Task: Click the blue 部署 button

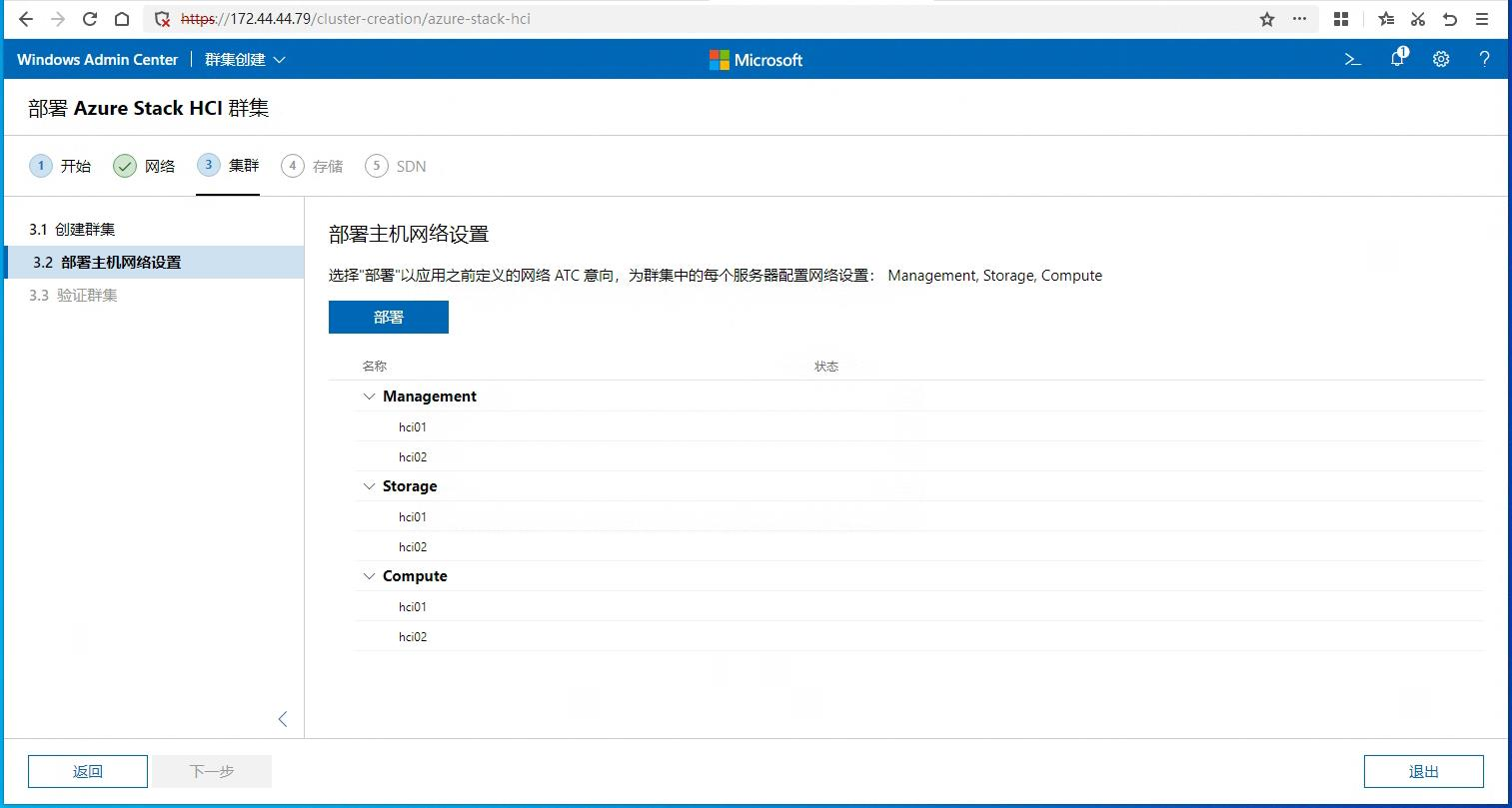Action: (x=389, y=317)
